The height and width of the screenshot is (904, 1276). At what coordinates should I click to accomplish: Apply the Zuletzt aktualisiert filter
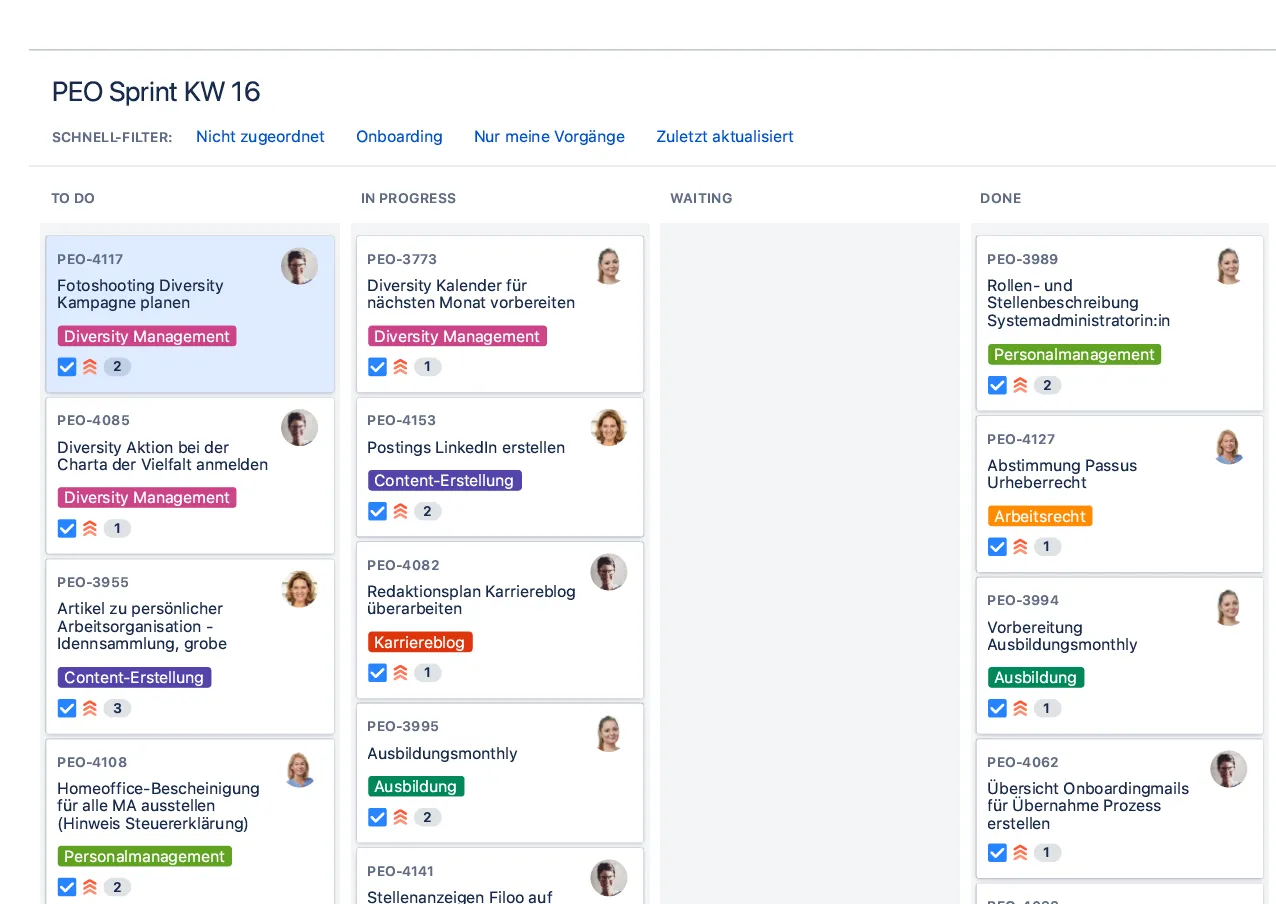tap(725, 137)
